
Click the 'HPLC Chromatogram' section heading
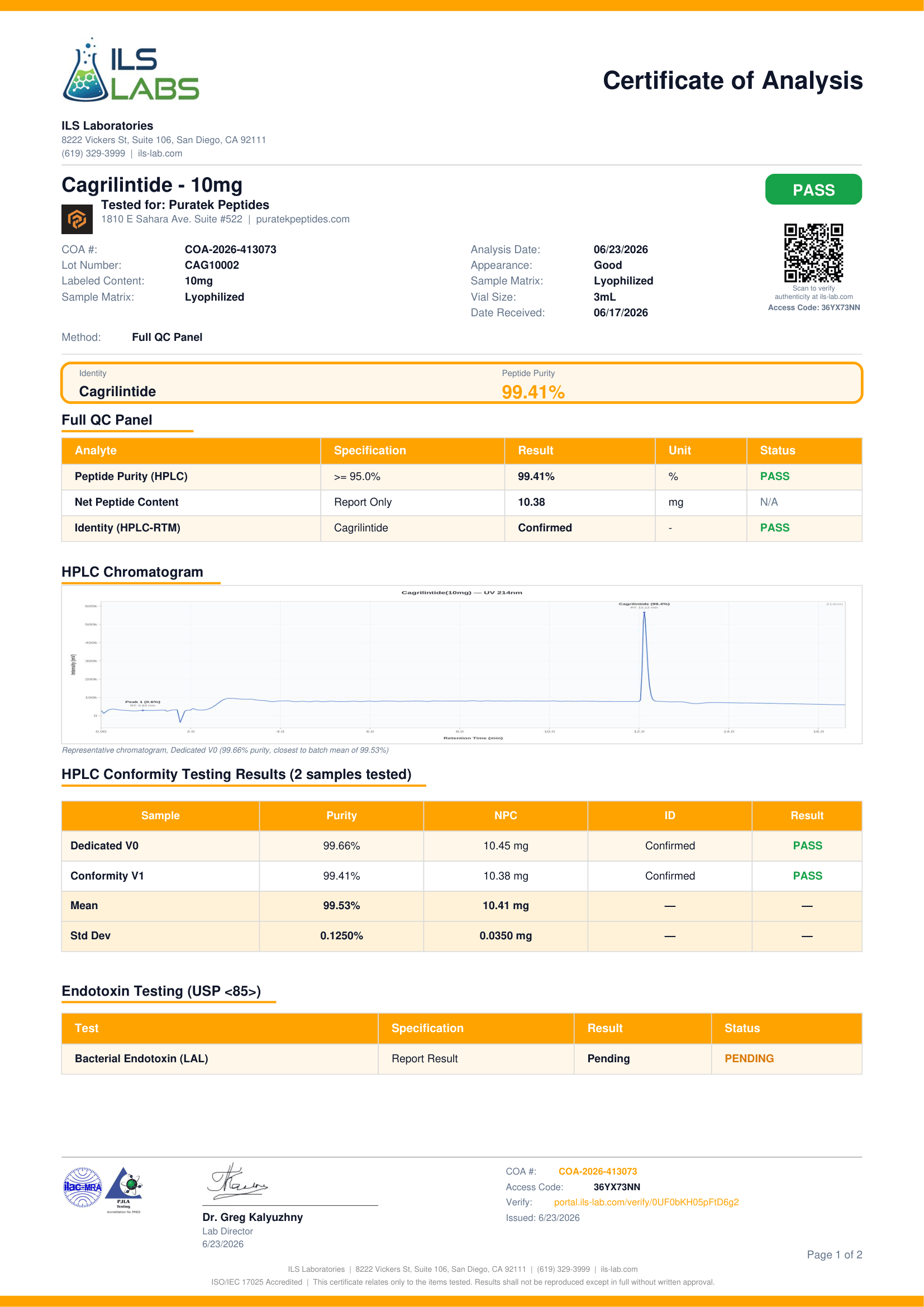pos(132,572)
